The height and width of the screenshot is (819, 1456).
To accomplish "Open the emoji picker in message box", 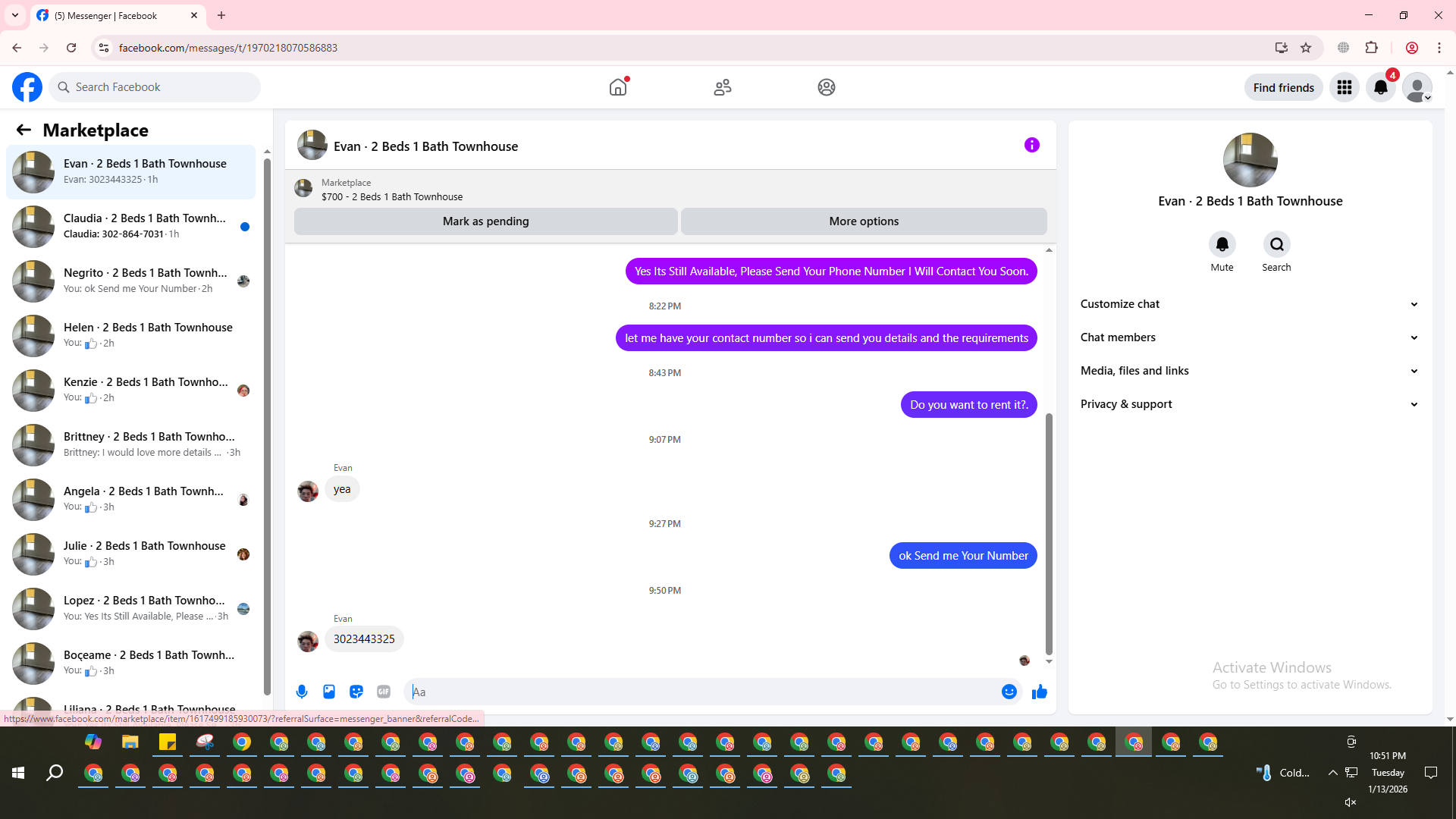I will 1009,692.
